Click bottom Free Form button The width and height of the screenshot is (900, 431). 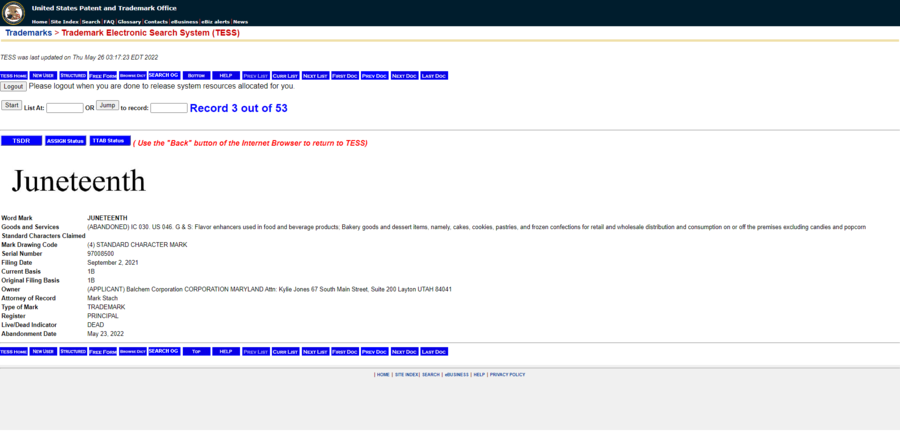click(x=103, y=352)
